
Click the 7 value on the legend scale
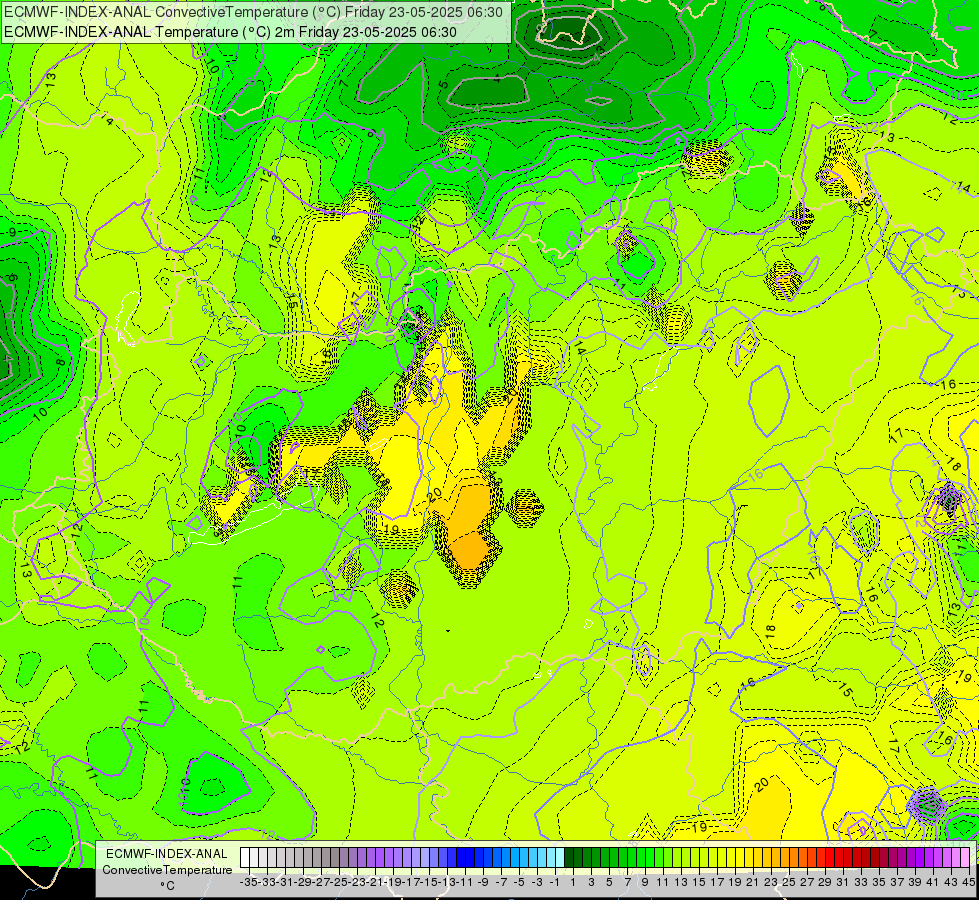pyautogui.click(x=627, y=882)
